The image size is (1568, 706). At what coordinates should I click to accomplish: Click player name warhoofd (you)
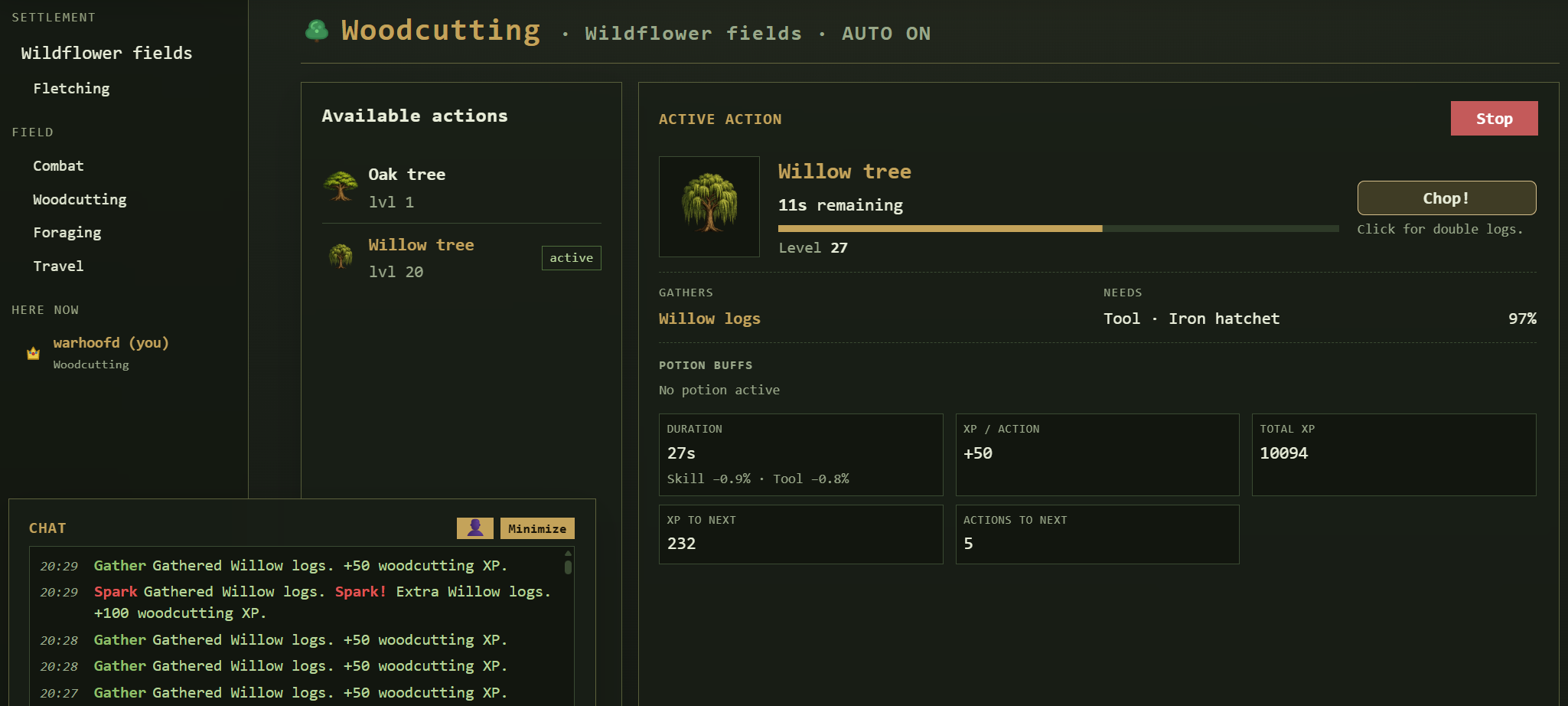pos(111,342)
